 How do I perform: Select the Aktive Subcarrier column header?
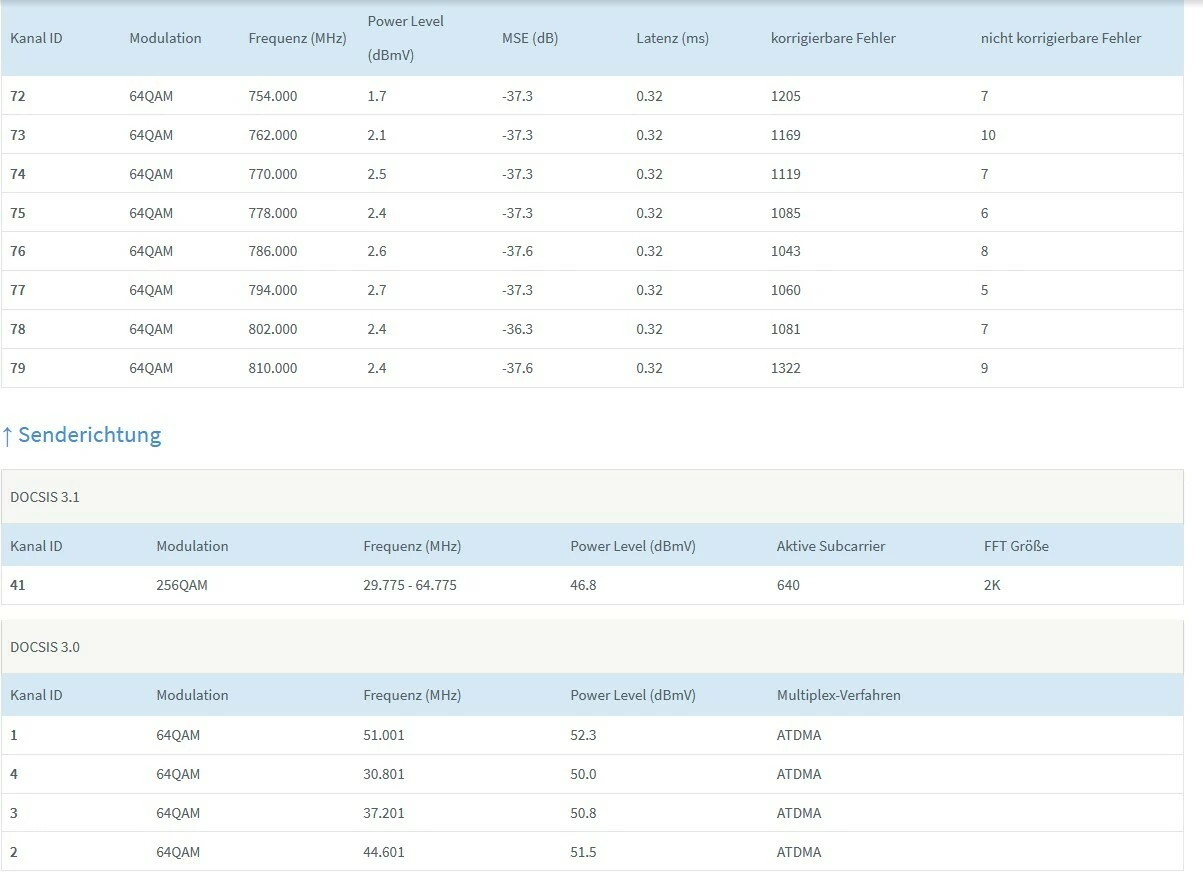831,547
